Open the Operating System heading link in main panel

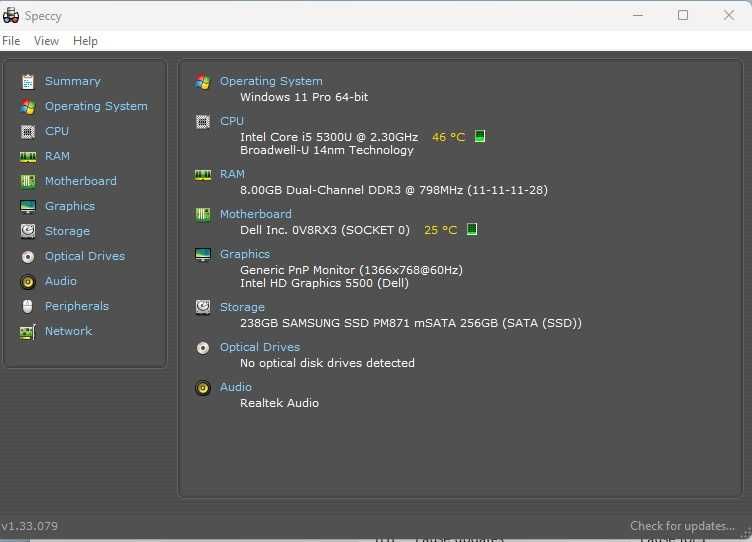(271, 81)
